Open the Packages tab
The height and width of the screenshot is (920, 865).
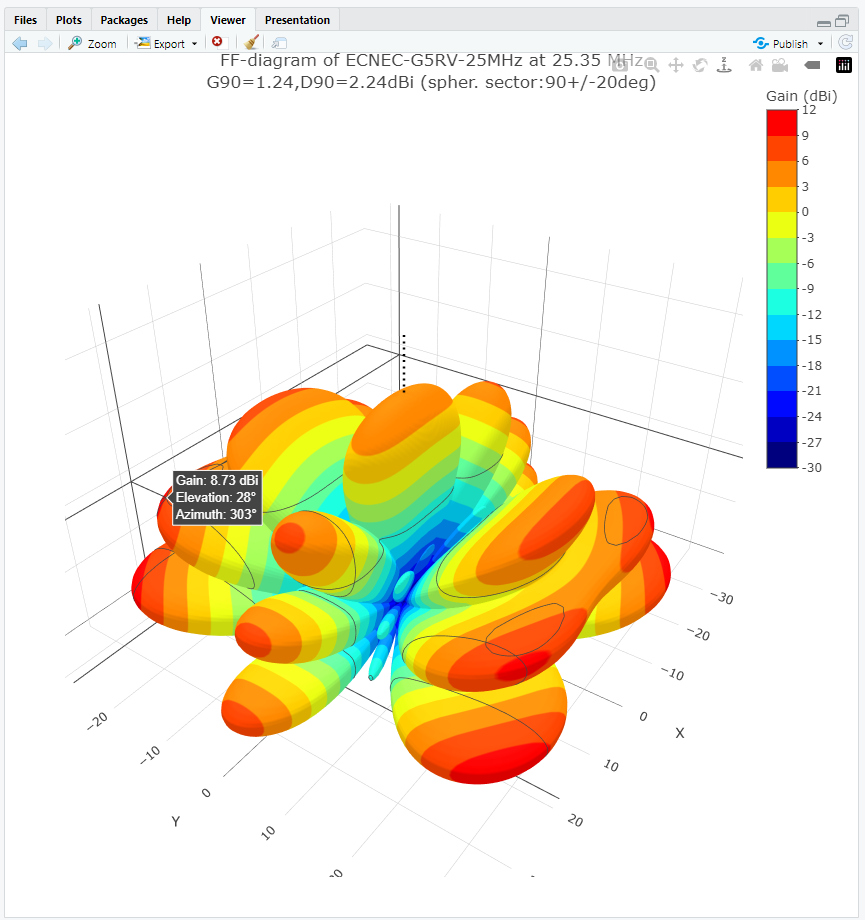click(x=124, y=20)
